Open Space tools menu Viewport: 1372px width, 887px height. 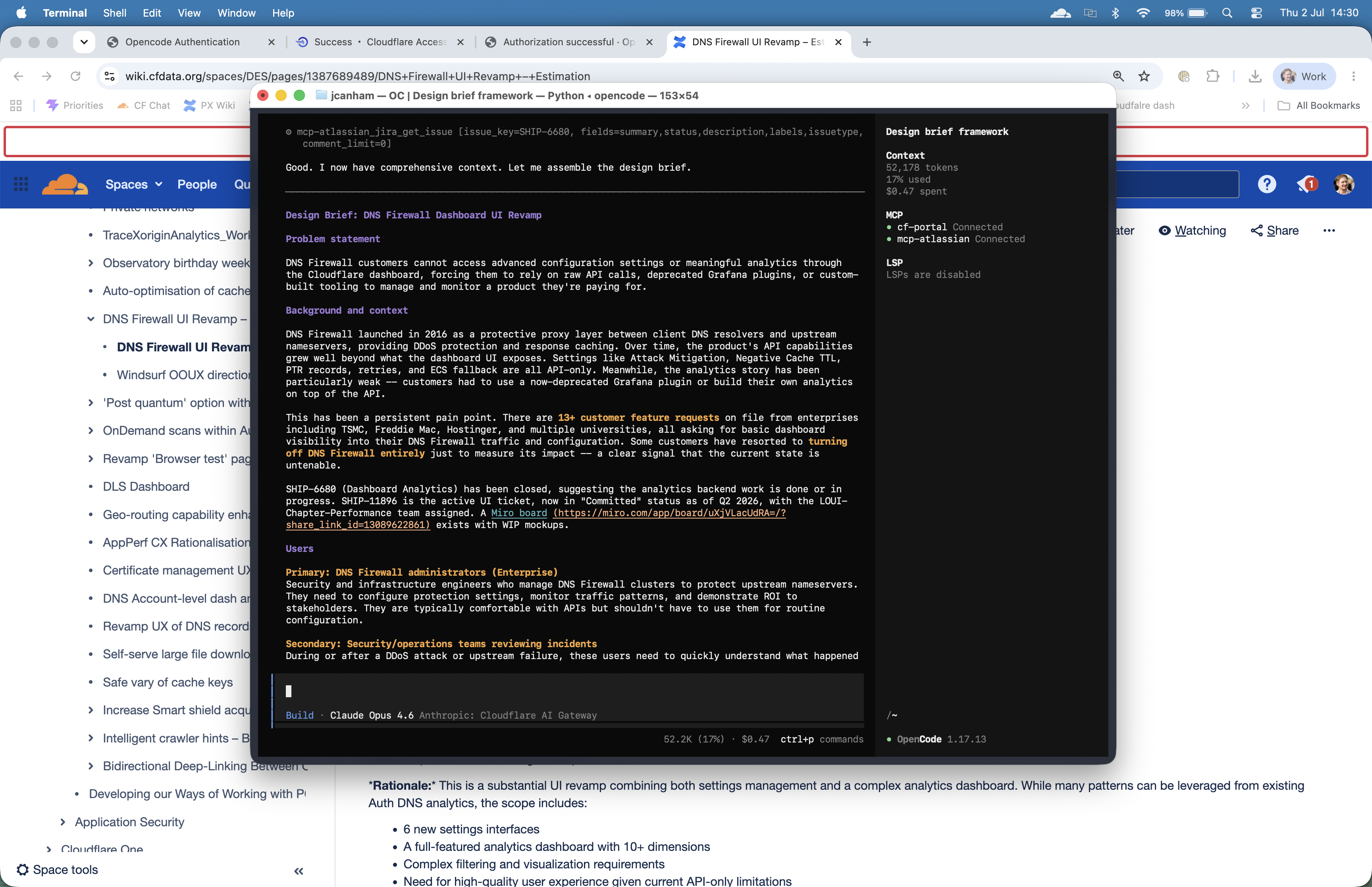[58, 870]
